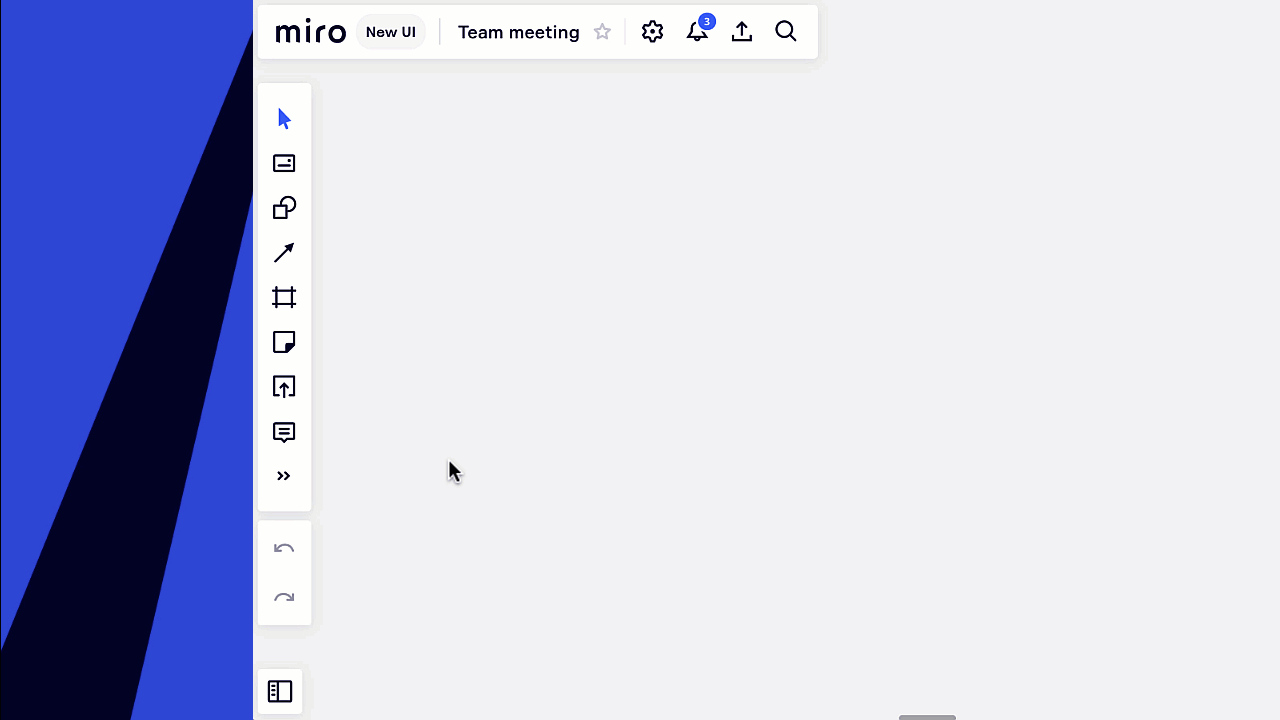Expand more tools with double chevron
This screenshot has width=1280, height=720.
284,476
